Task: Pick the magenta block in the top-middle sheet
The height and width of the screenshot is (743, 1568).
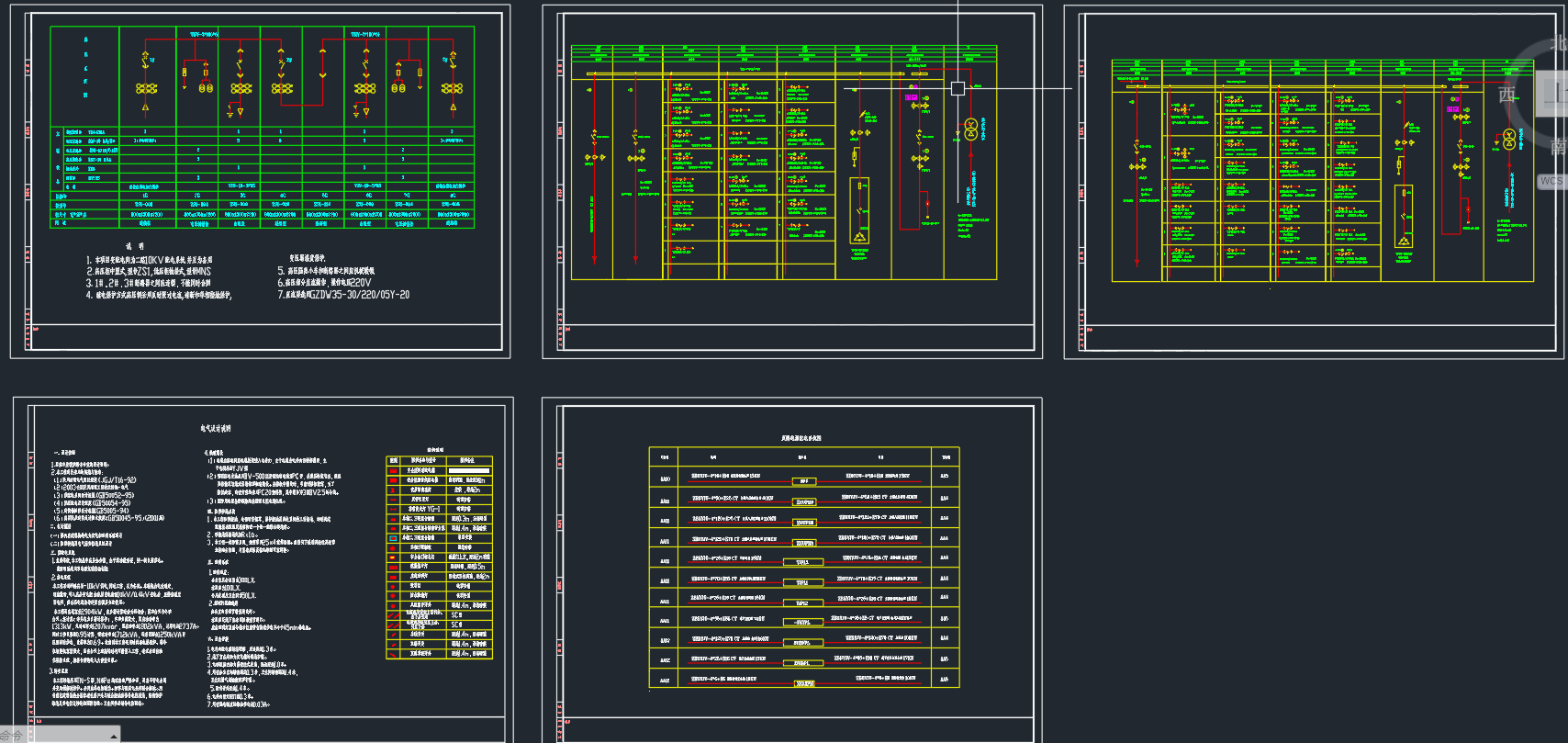Action: click(911, 97)
